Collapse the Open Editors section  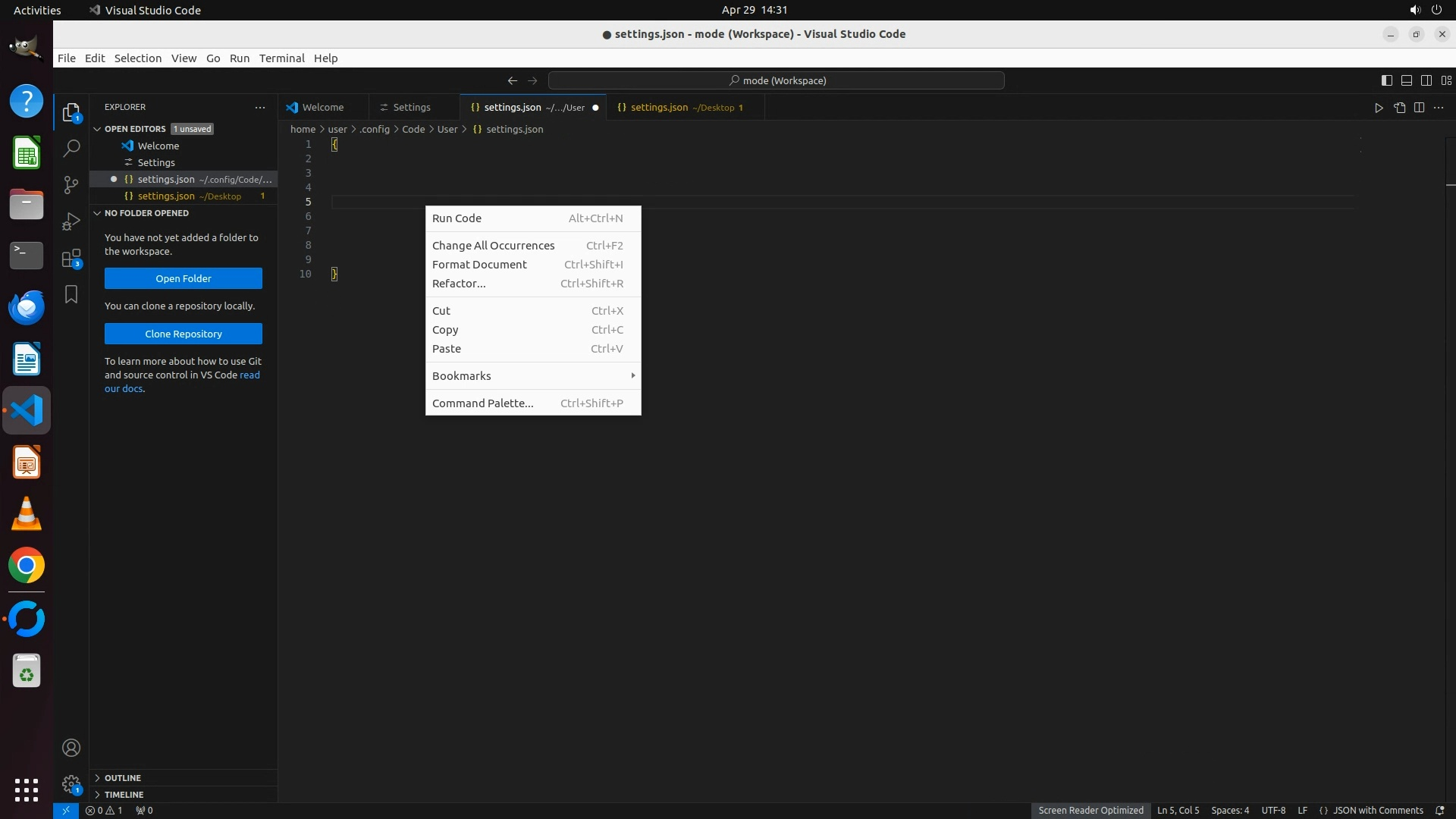click(135, 129)
